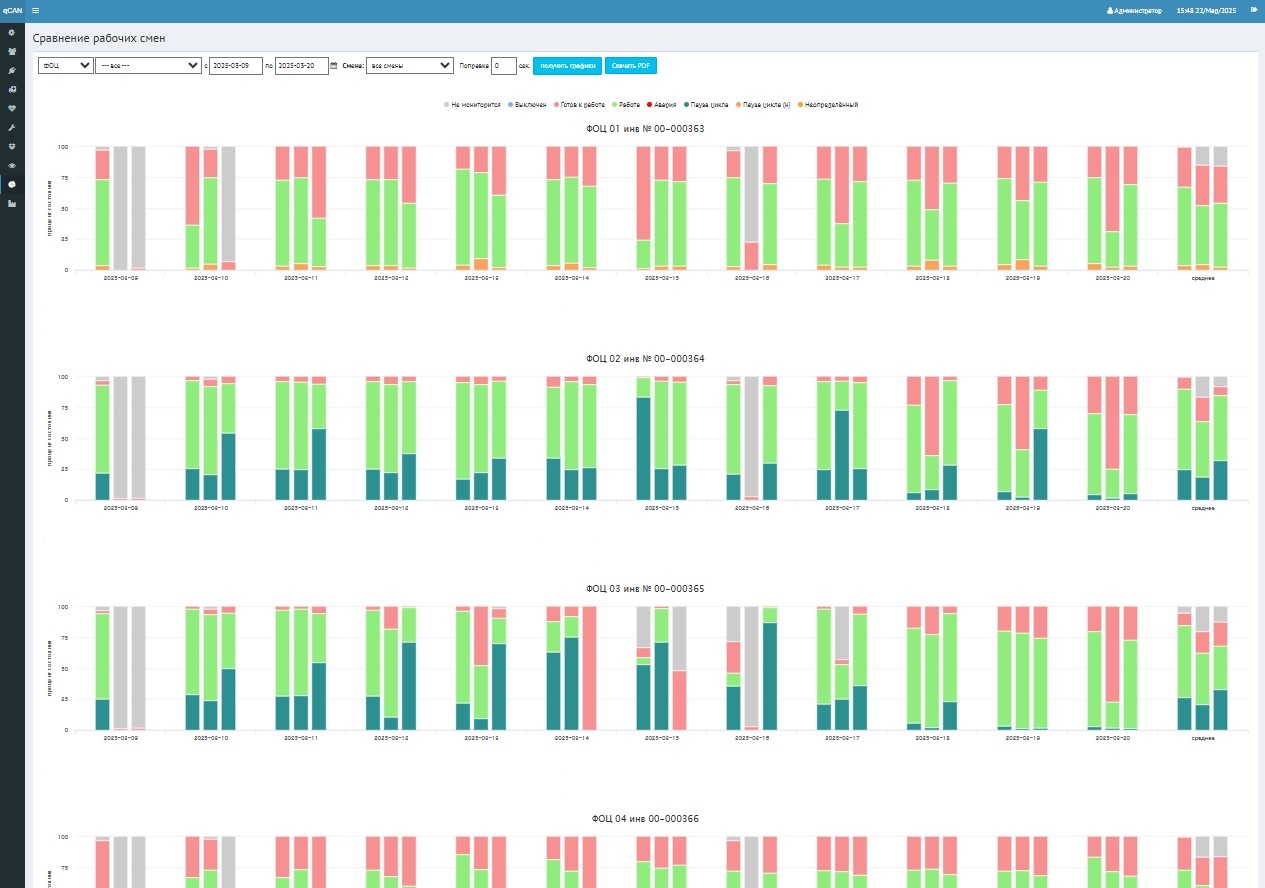The height and width of the screenshot is (888, 1265).
Task: Click the chart title 'ФОЦ 04 инв 00-000366'
Action: tap(645, 819)
